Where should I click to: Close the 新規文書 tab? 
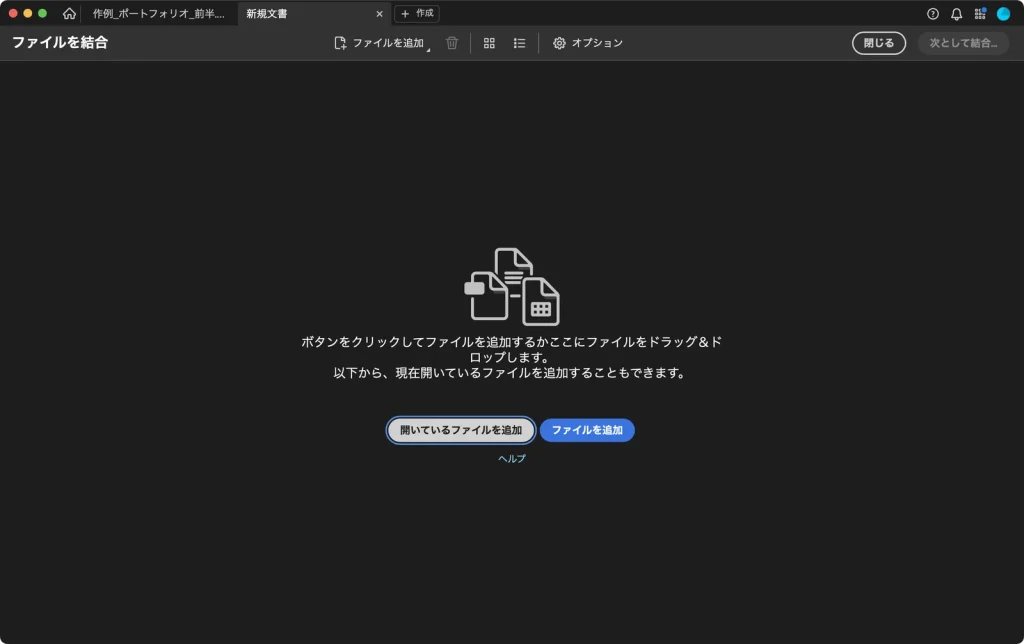[x=379, y=14]
